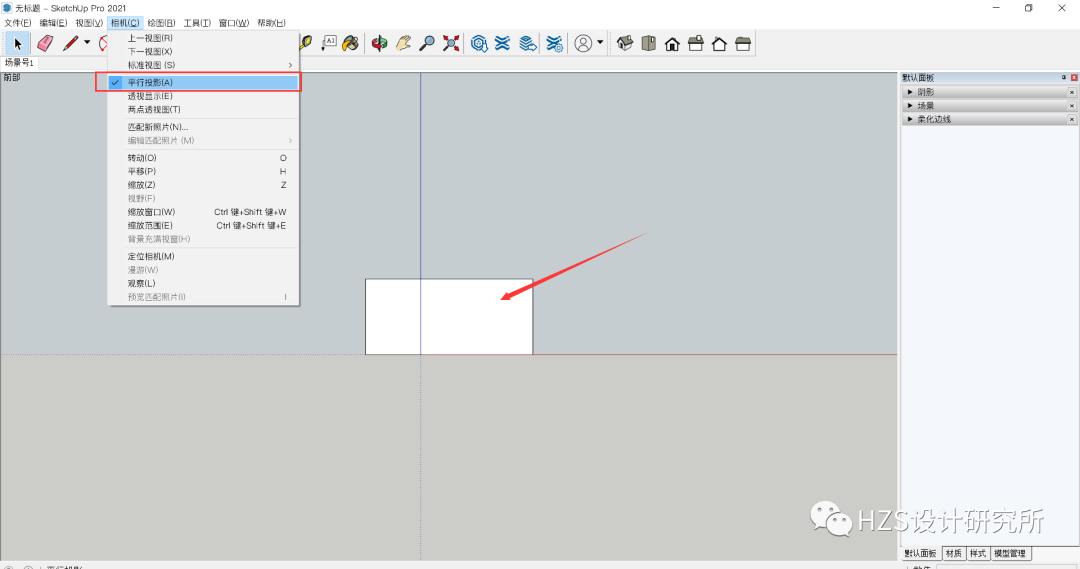Switch to the 样式 tray tab
The height and width of the screenshot is (569, 1080).
(978, 553)
